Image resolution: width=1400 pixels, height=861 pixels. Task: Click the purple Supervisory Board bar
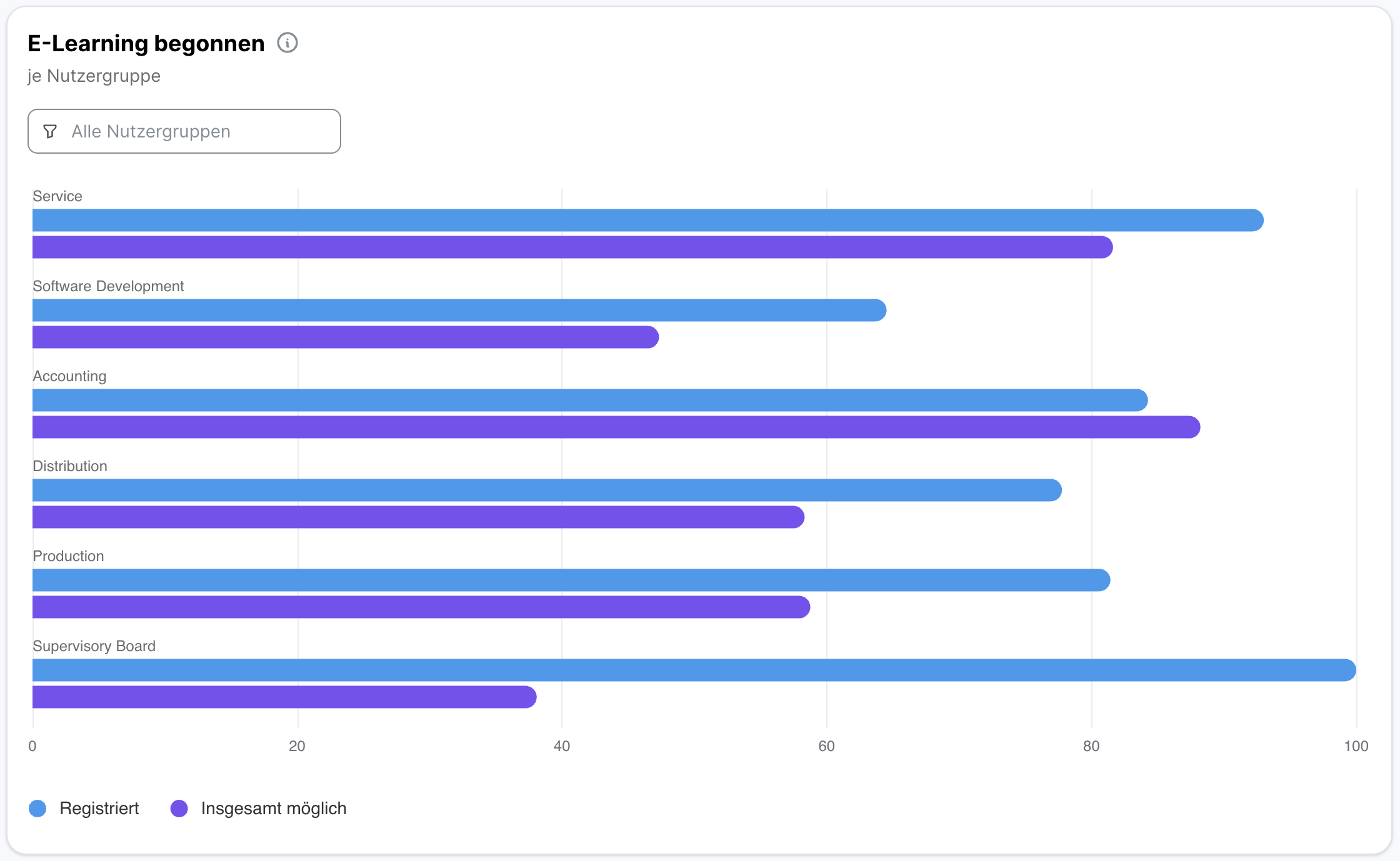(284, 697)
